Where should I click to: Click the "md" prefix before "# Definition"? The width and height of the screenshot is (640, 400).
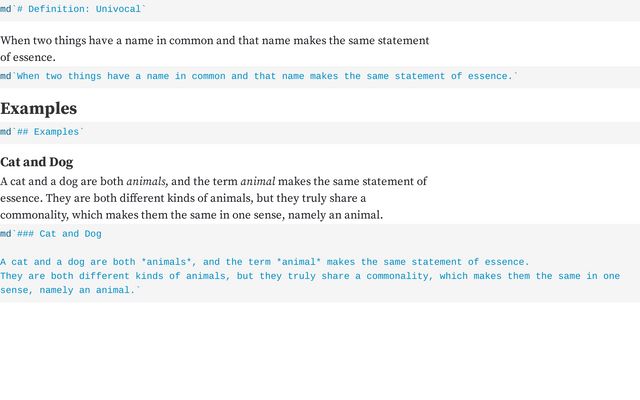6,9
